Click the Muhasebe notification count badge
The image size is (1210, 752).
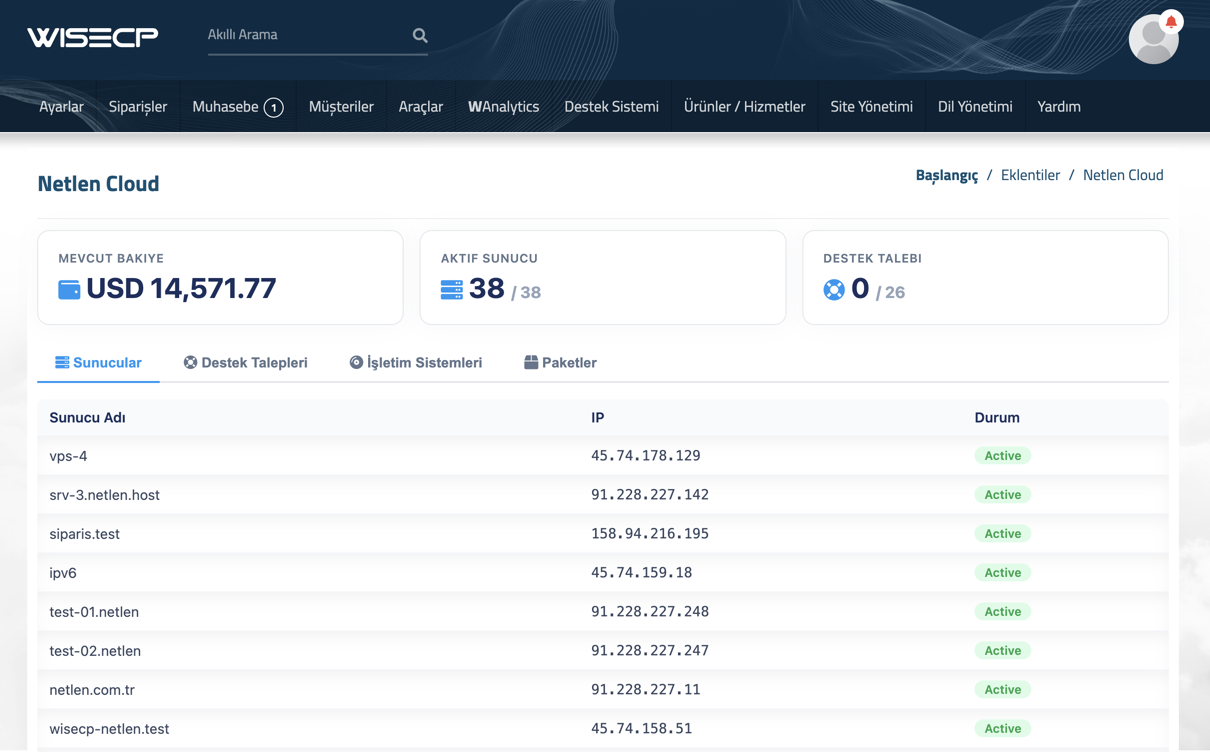point(273,107)
